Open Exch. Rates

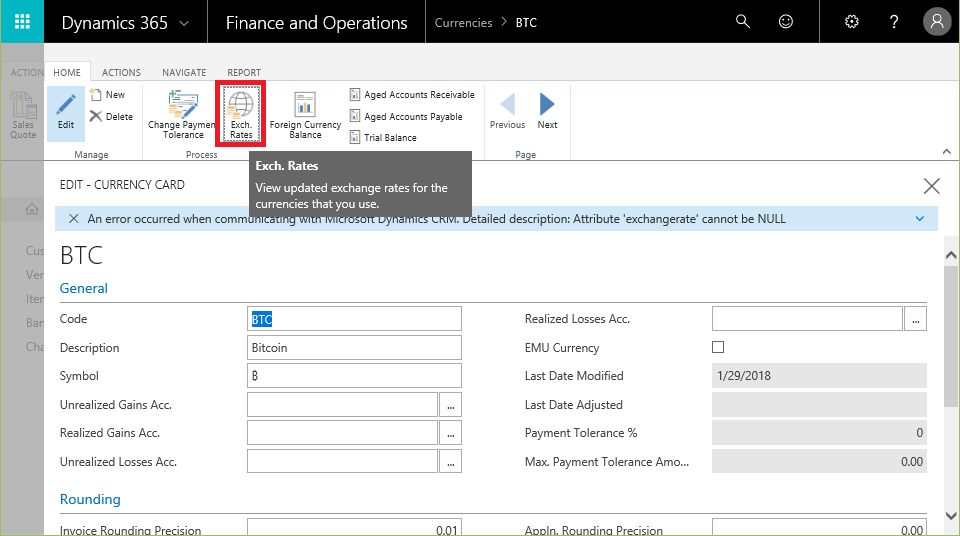pyautogui.click(x=241, y=114)
